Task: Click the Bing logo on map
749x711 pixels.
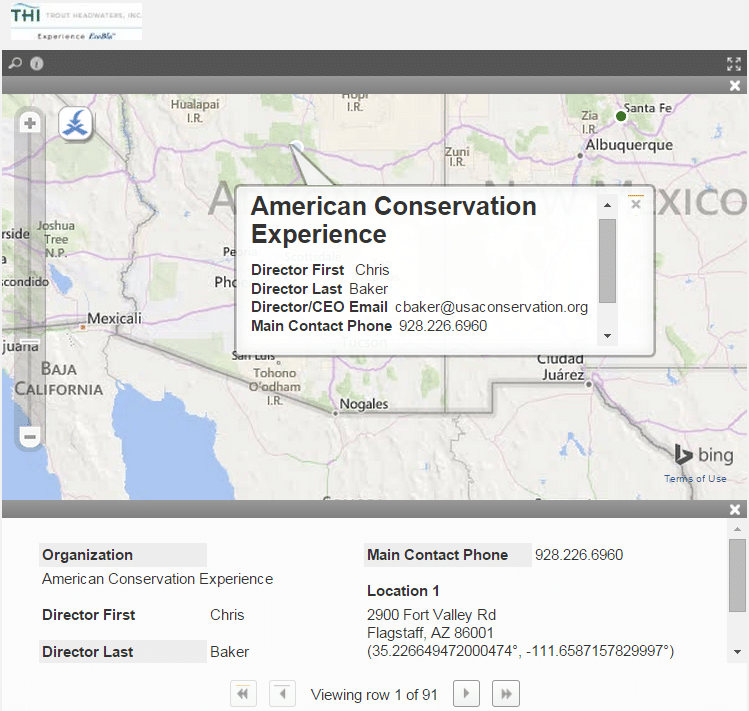Action: tap(704, 456)
